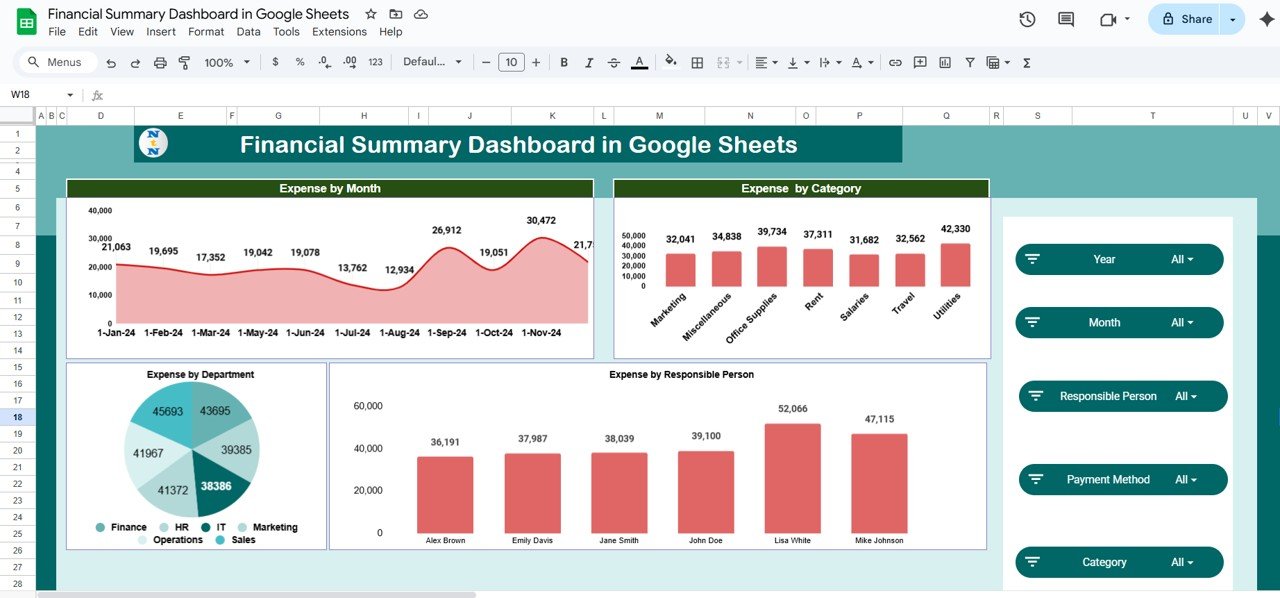
Task: Open the Extensions menu
Action: (x=339, y=32)
